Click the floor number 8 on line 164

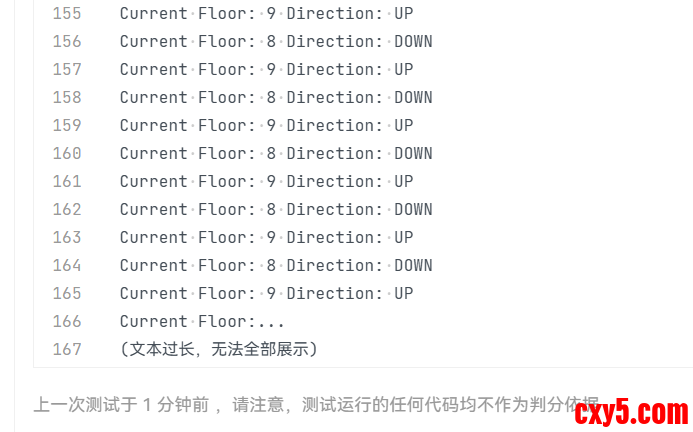click(x=271, y=266)
